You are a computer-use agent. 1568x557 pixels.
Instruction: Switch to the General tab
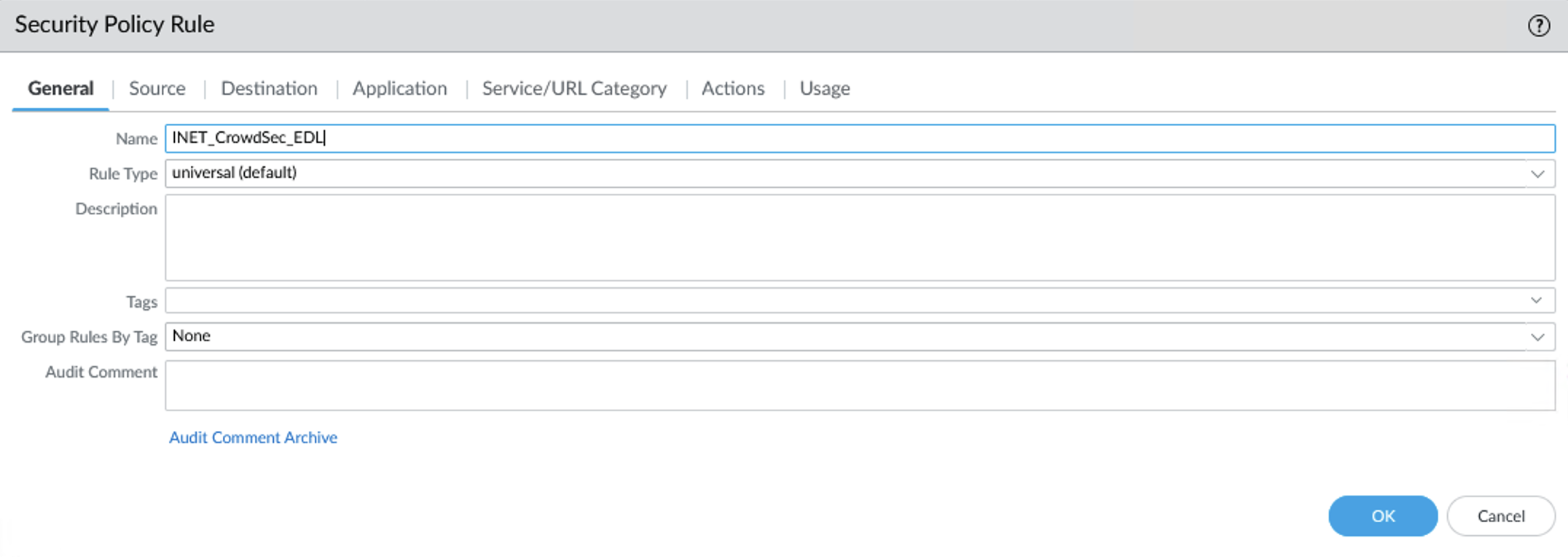(x=60, y=88)
